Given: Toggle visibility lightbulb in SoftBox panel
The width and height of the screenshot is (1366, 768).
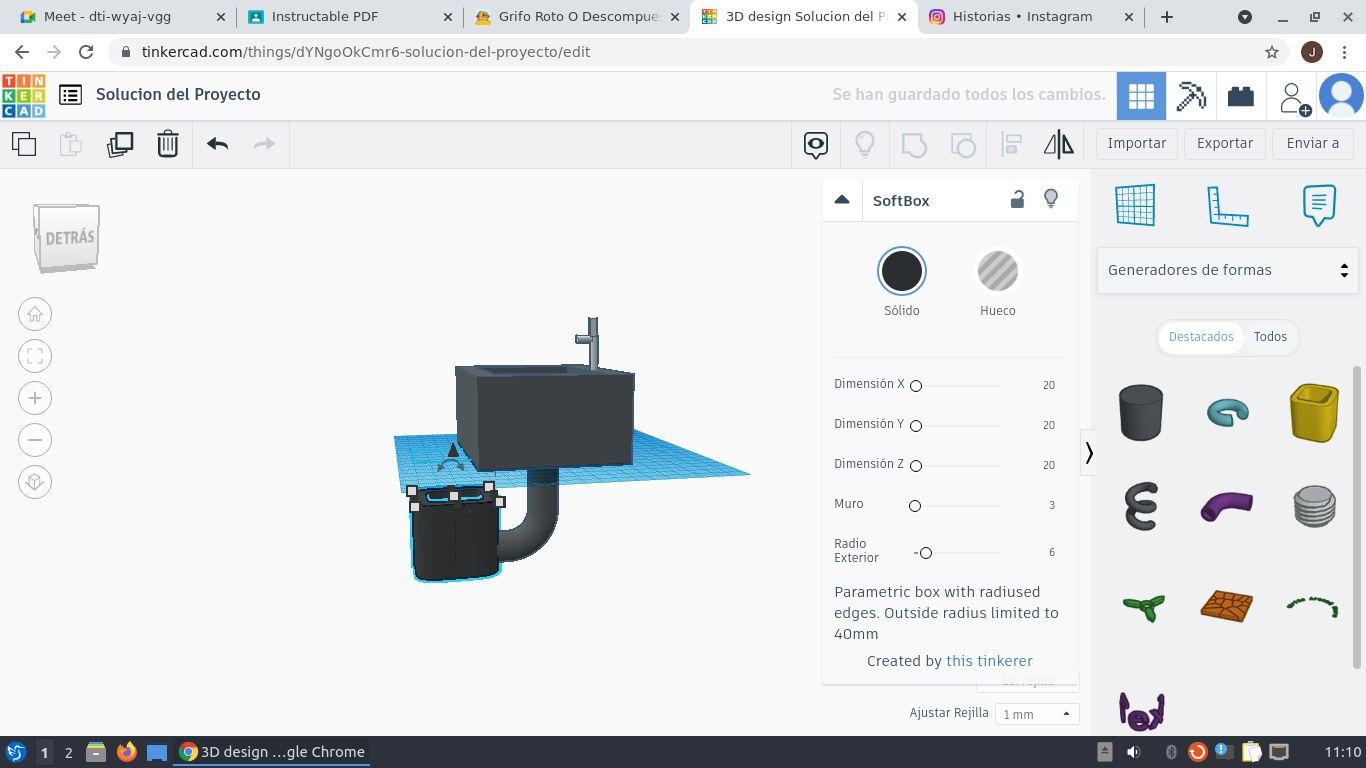Looking at the screenshot, I should [x=1051, y=200].
